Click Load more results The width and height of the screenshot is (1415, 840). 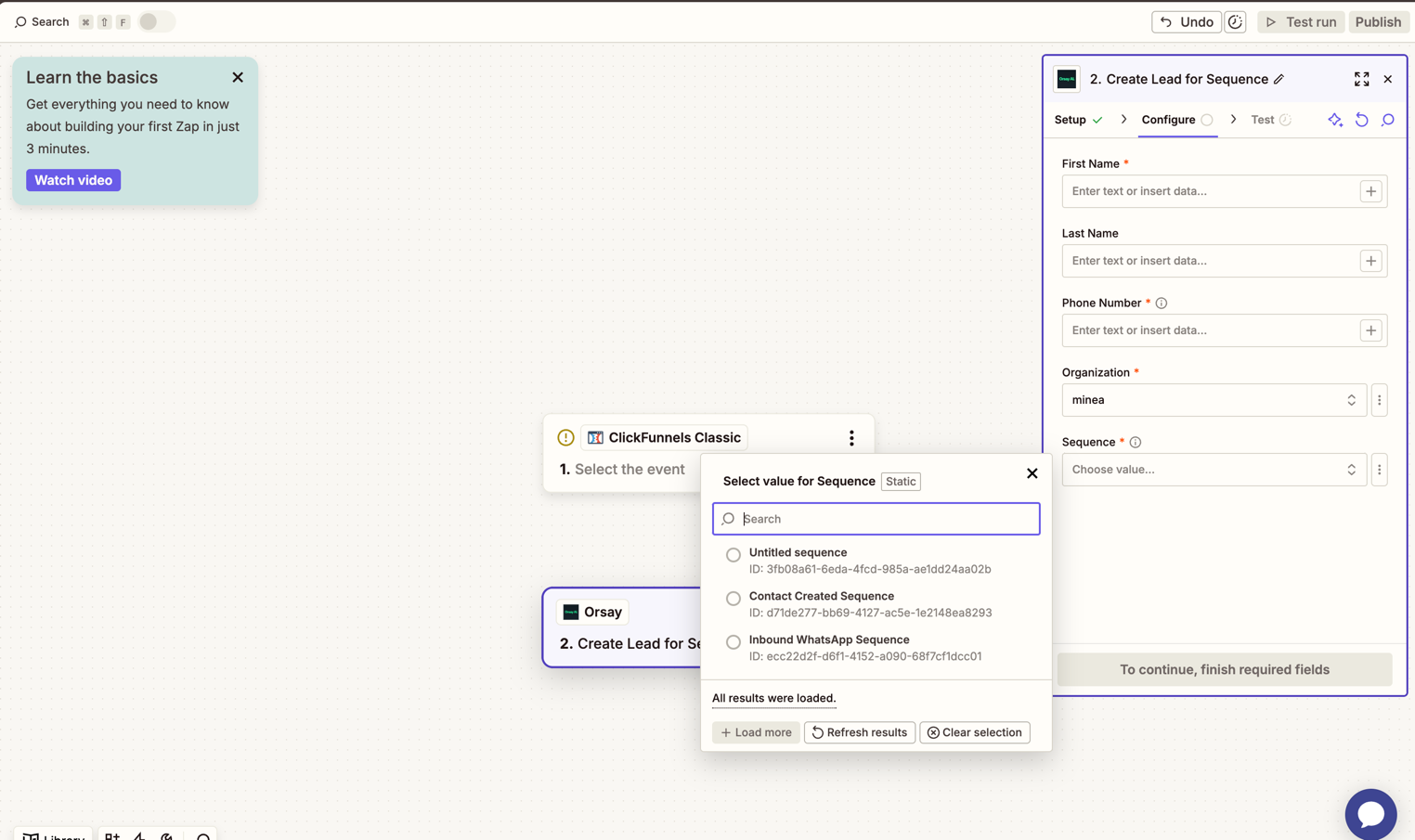point(756,732)
